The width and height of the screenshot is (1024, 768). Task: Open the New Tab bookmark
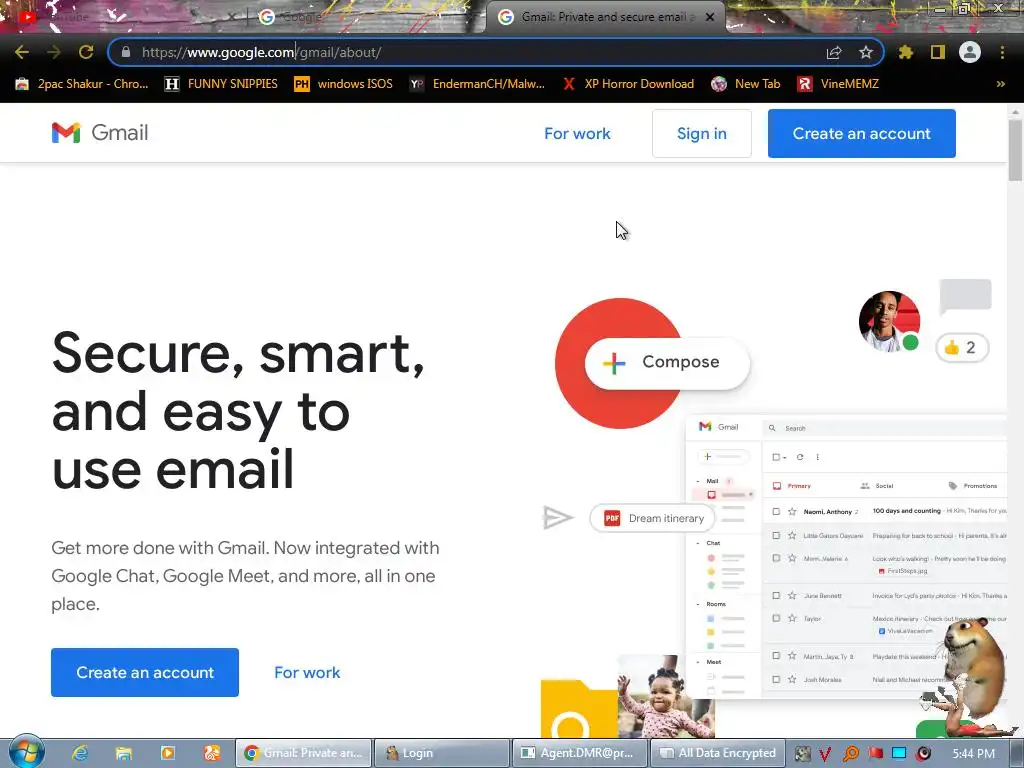click(x=746, y=84)
